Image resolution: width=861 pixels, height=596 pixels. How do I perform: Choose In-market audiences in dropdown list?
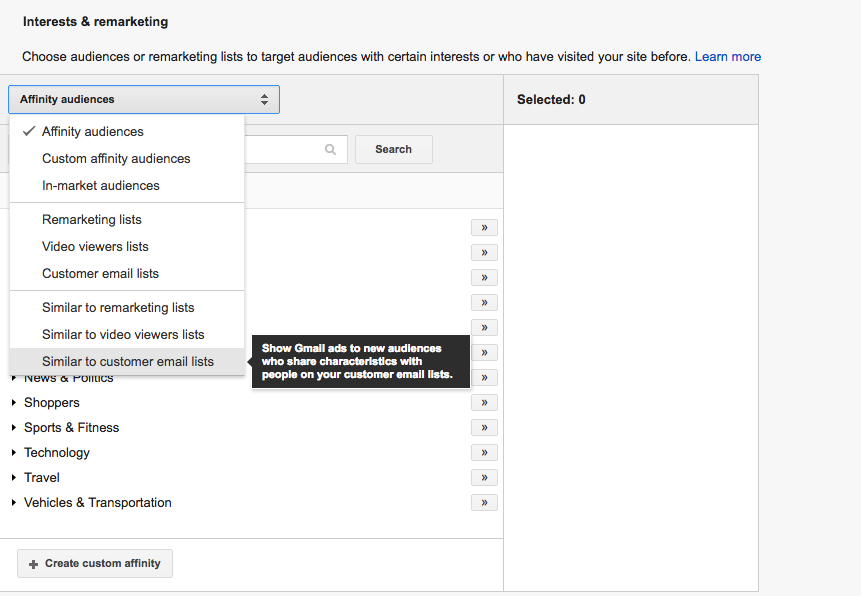click(x=101, y=186)
